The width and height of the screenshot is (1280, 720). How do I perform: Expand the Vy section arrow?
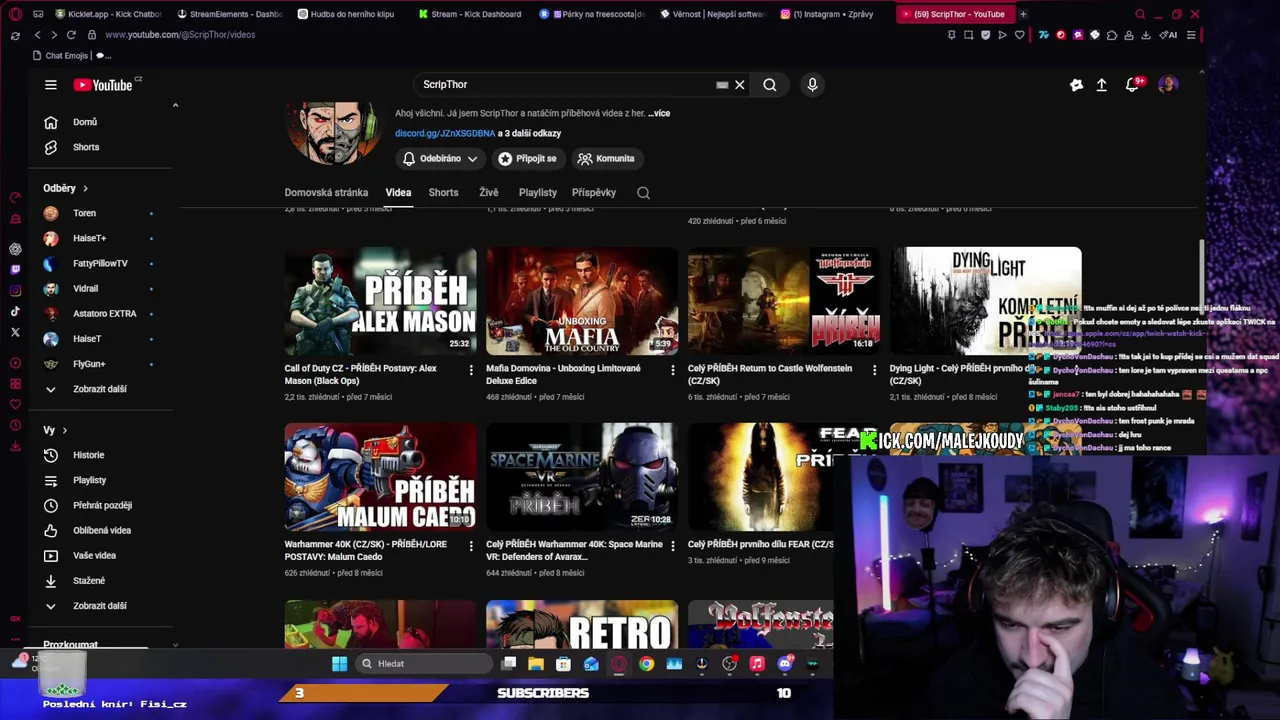(64, 430)
